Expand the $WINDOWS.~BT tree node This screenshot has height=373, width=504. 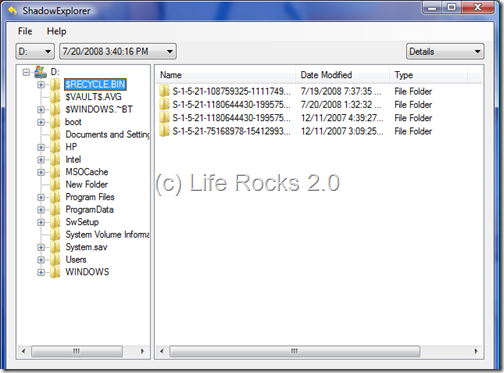pyautogui.click(x=41, y=110)
